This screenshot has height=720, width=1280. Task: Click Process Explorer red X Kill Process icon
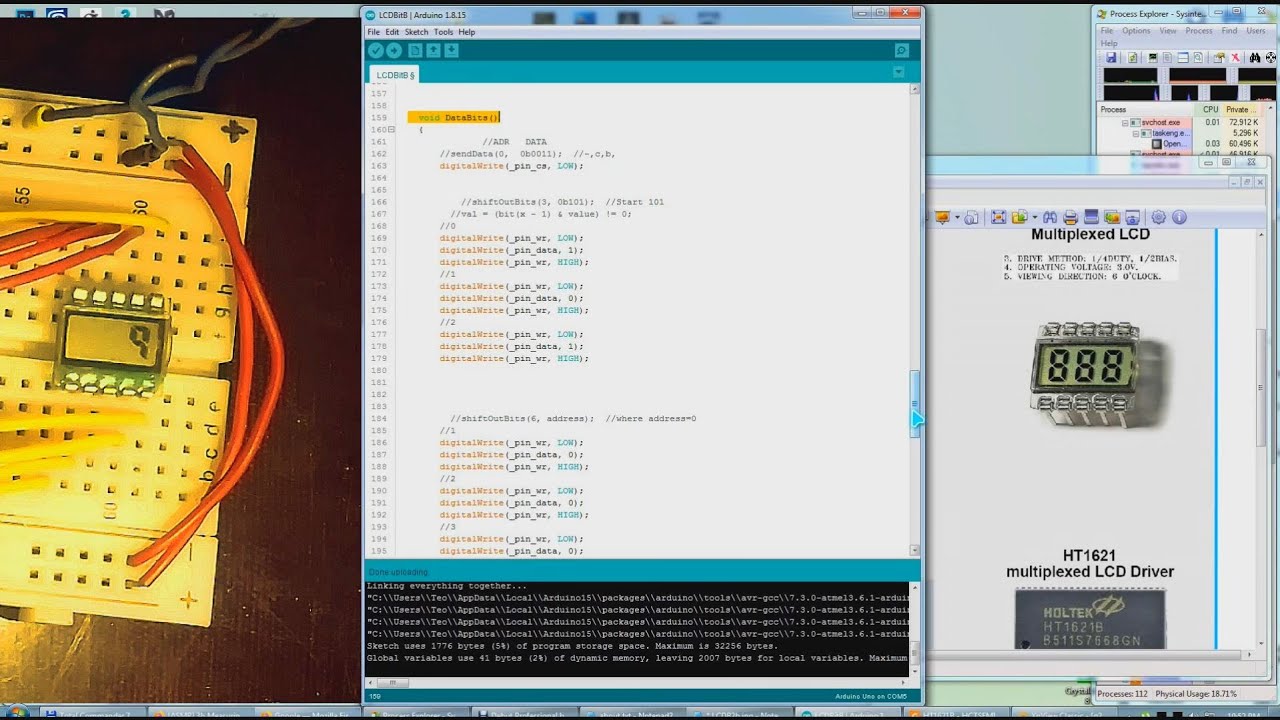[1236, 58]
